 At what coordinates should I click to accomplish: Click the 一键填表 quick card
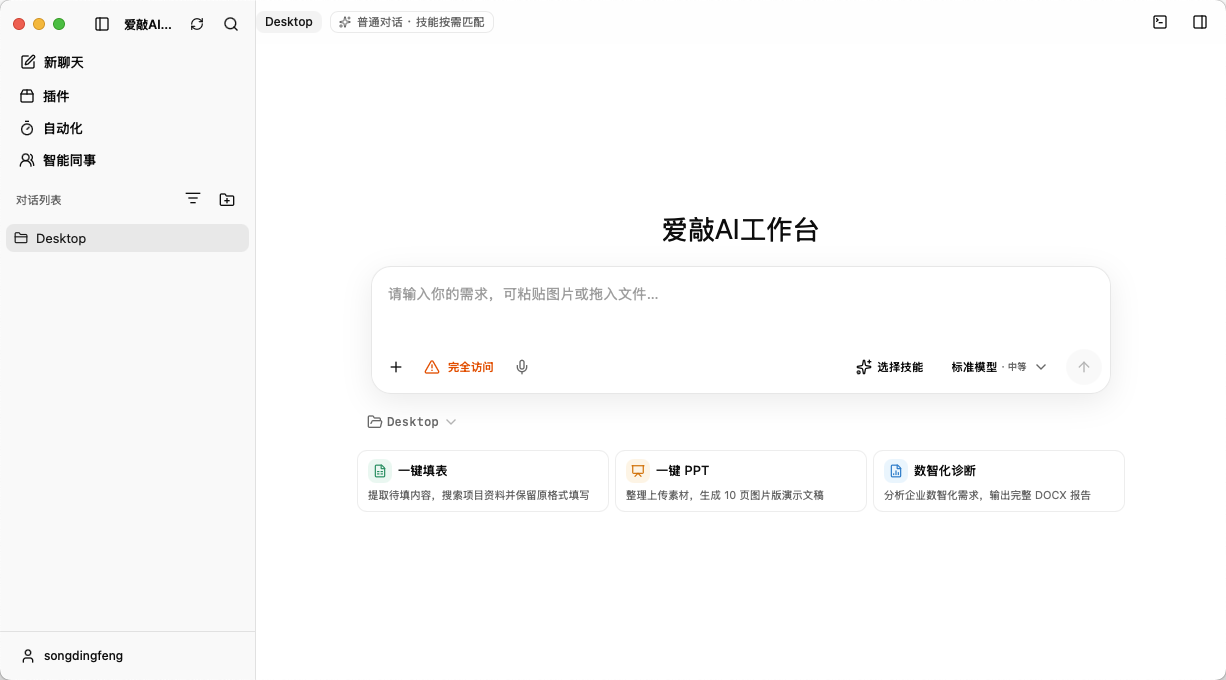pyautogui.click(x=483, y=481)
